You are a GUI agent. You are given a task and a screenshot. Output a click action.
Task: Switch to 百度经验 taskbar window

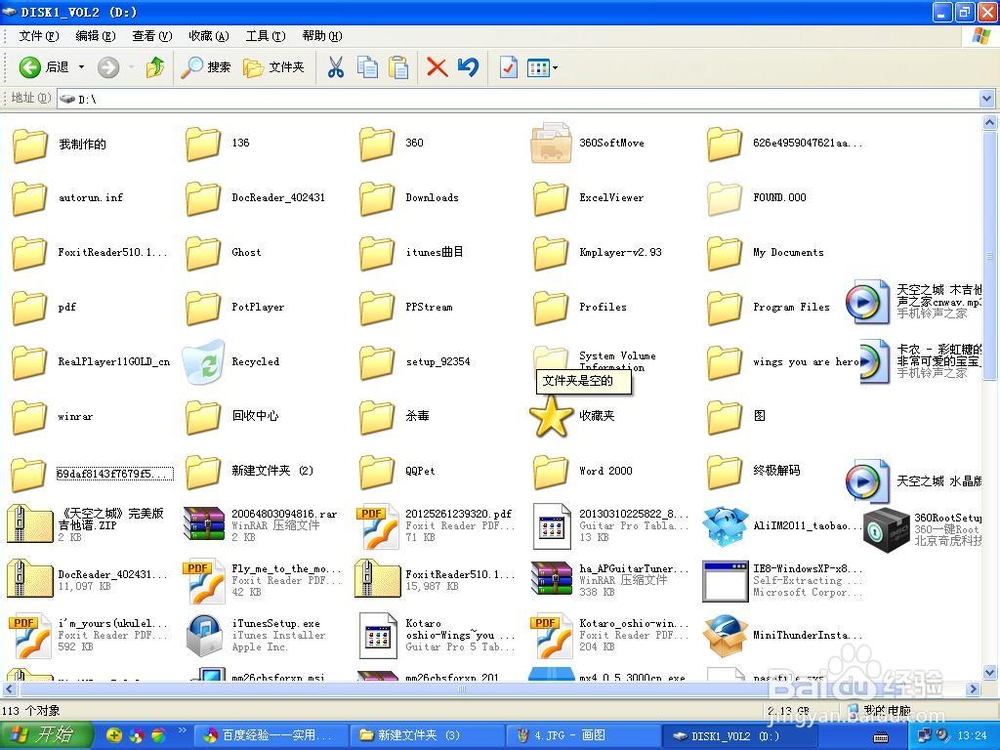(270, 735)
